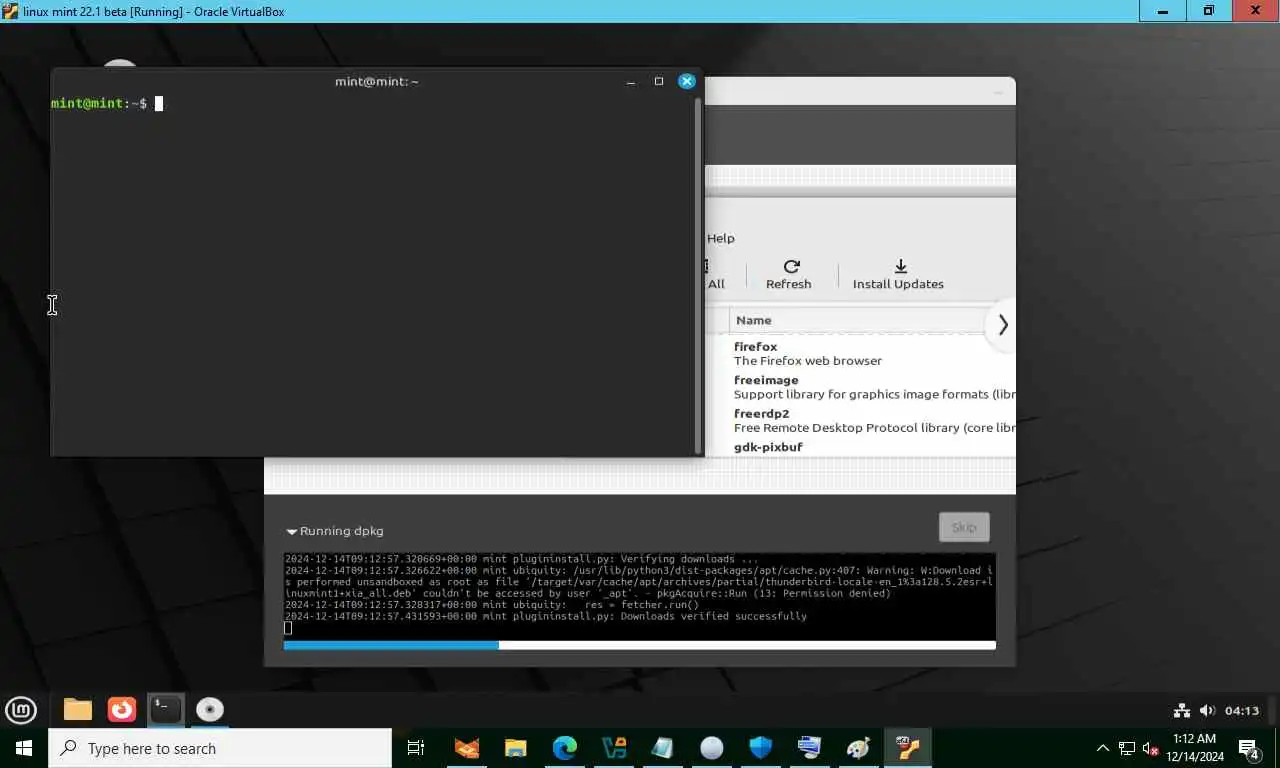Show hidden Windows tray icons chevron
This screenshot has height=768, width=1280.
click(1103, 748)
